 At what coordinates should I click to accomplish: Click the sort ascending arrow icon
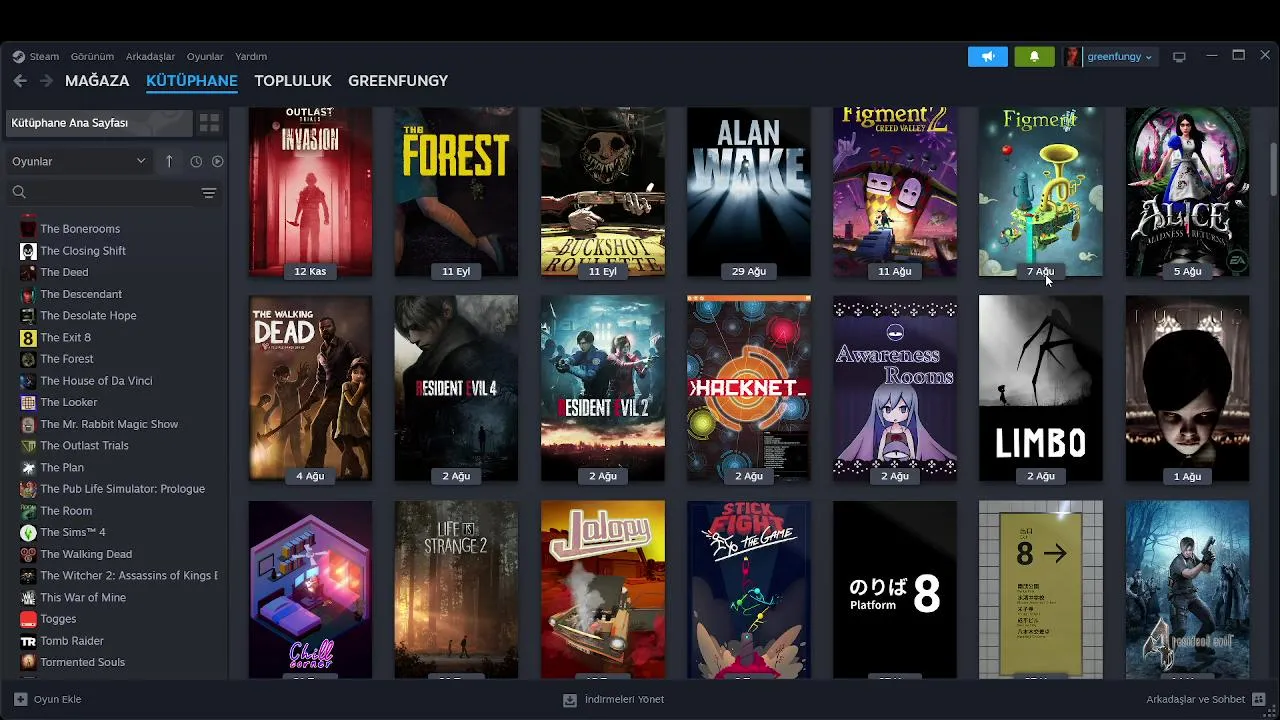point(169,161)
